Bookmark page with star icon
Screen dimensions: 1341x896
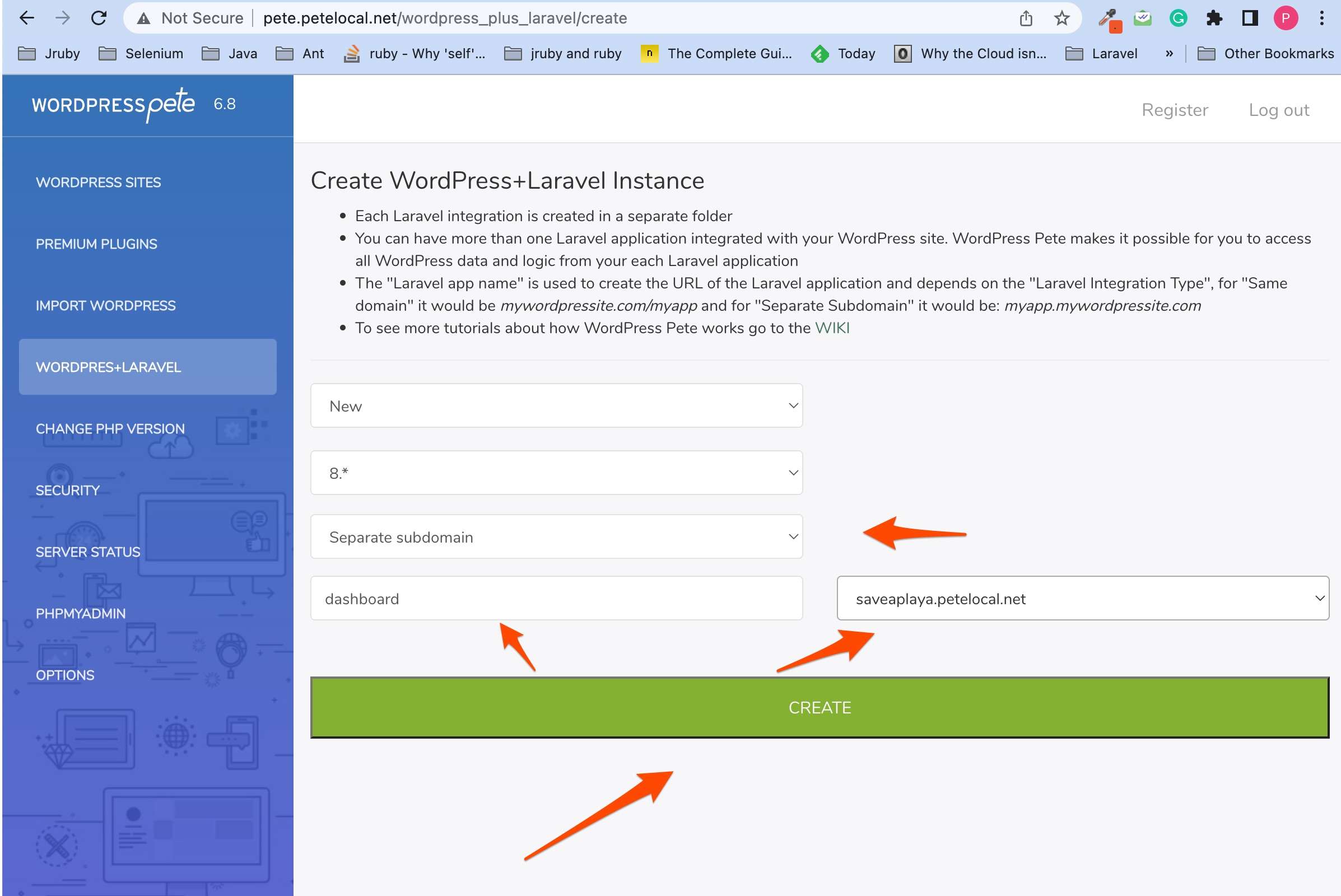pyautogui.click(x=1061, y=18)
